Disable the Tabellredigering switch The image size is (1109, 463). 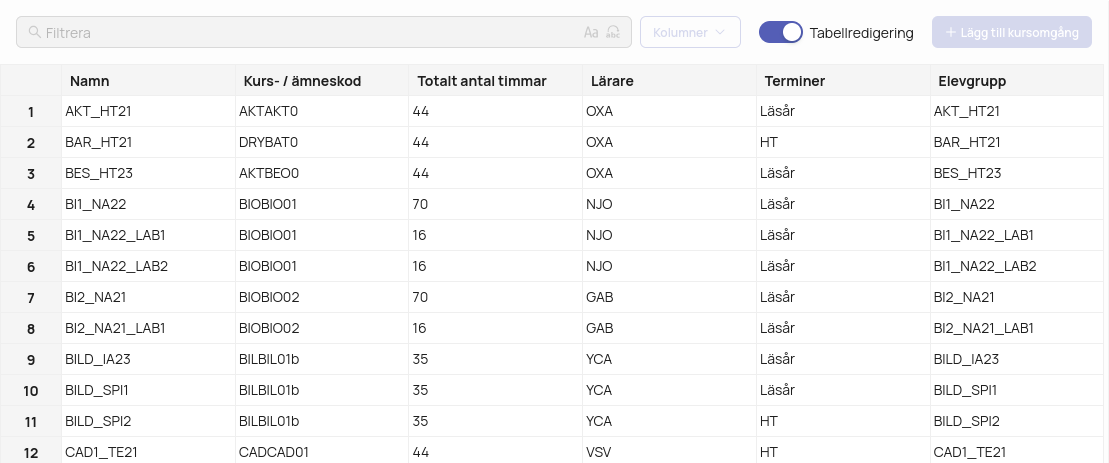pyautogui.click(x=781, y=33)
